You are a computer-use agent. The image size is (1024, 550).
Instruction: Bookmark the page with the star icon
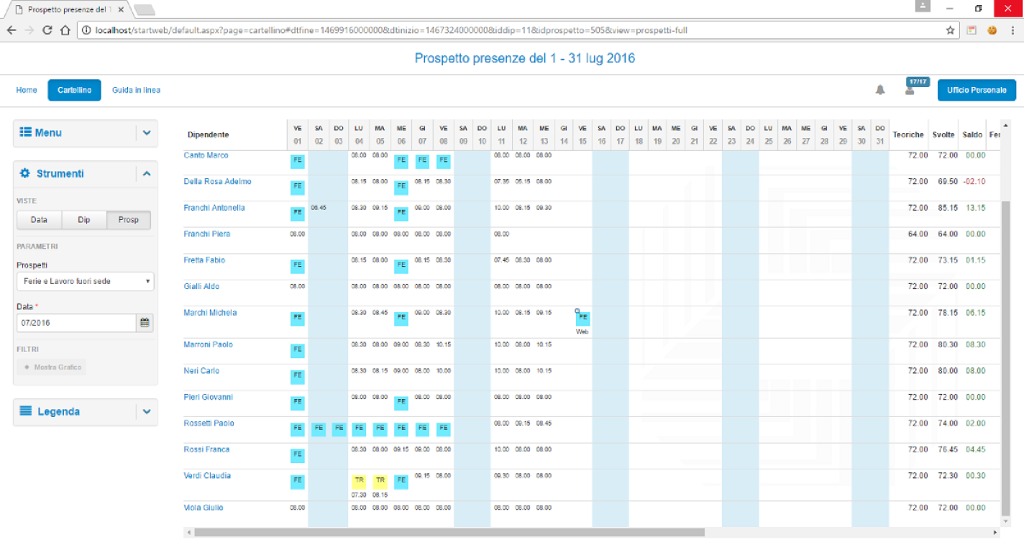(x=950, y=30)
